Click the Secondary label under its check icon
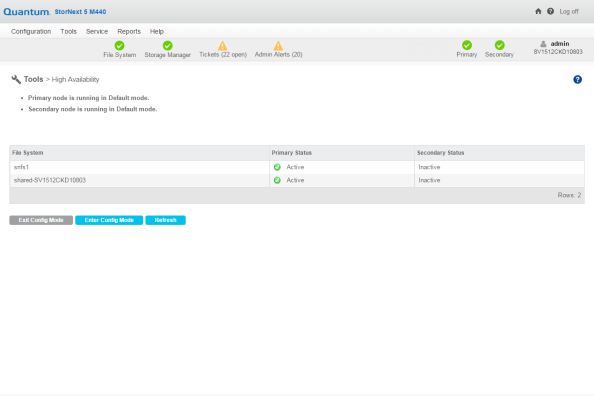This screenshot has width=594, height=396. click(x=499, y=55)
